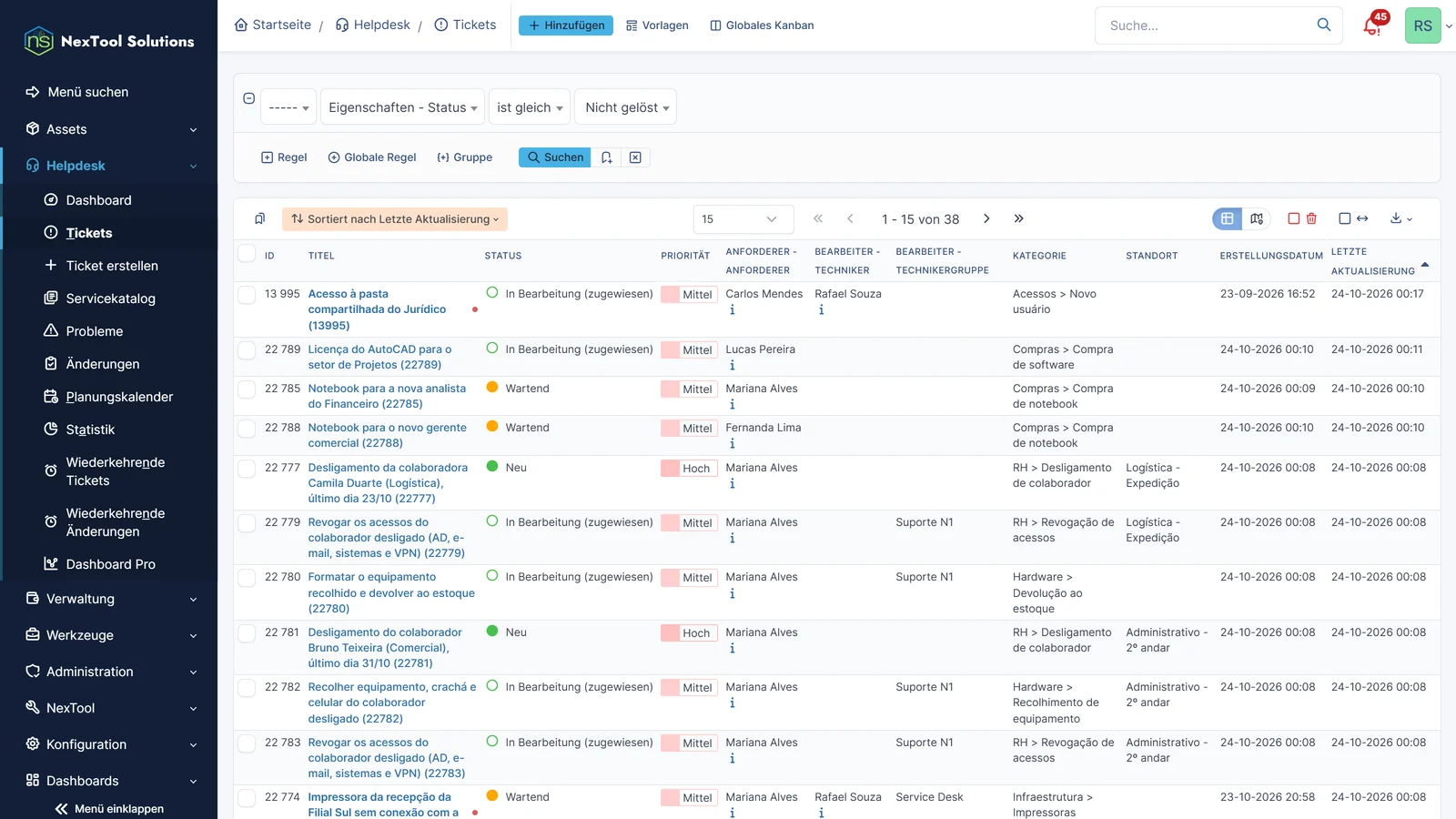Viewport: 1456px width, 819px height.
Task: Switch to map view icon
Action: [1257, 218]
